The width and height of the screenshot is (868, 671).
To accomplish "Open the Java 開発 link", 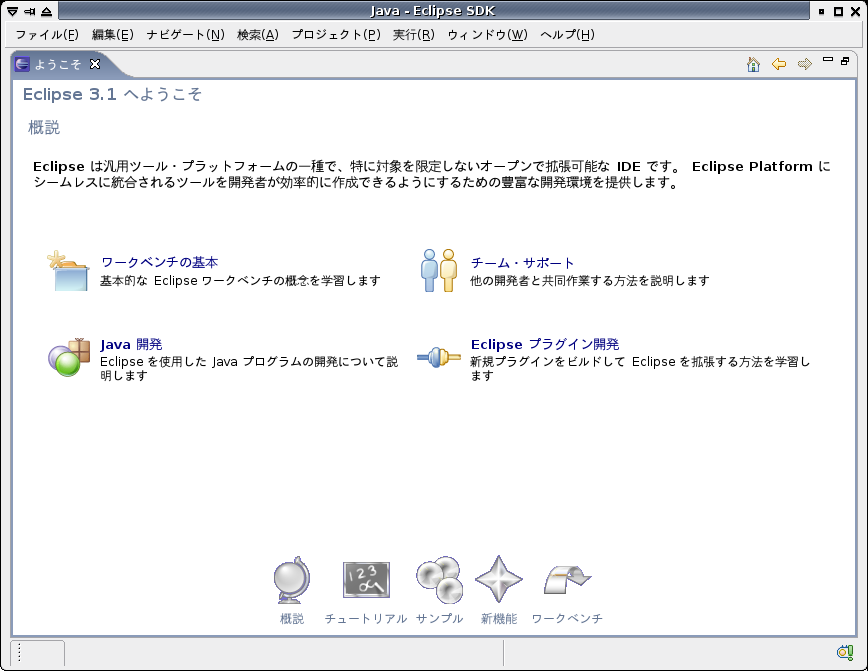I will 131,344.
